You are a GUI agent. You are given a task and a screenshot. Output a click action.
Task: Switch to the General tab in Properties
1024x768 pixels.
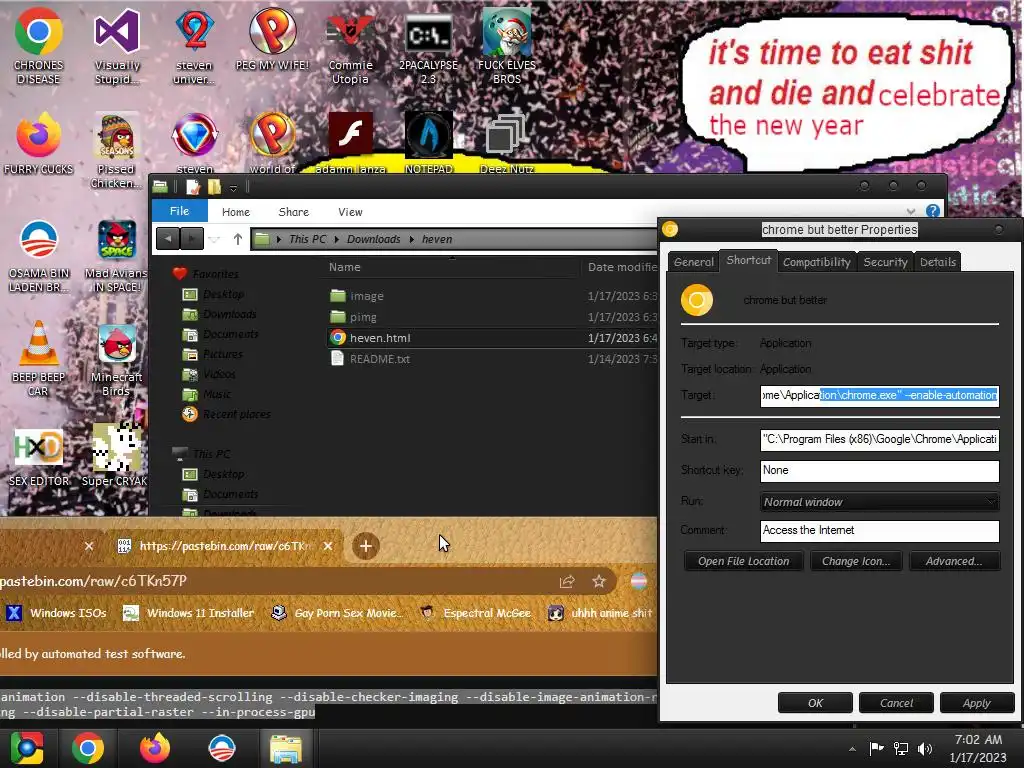point(694,262)
